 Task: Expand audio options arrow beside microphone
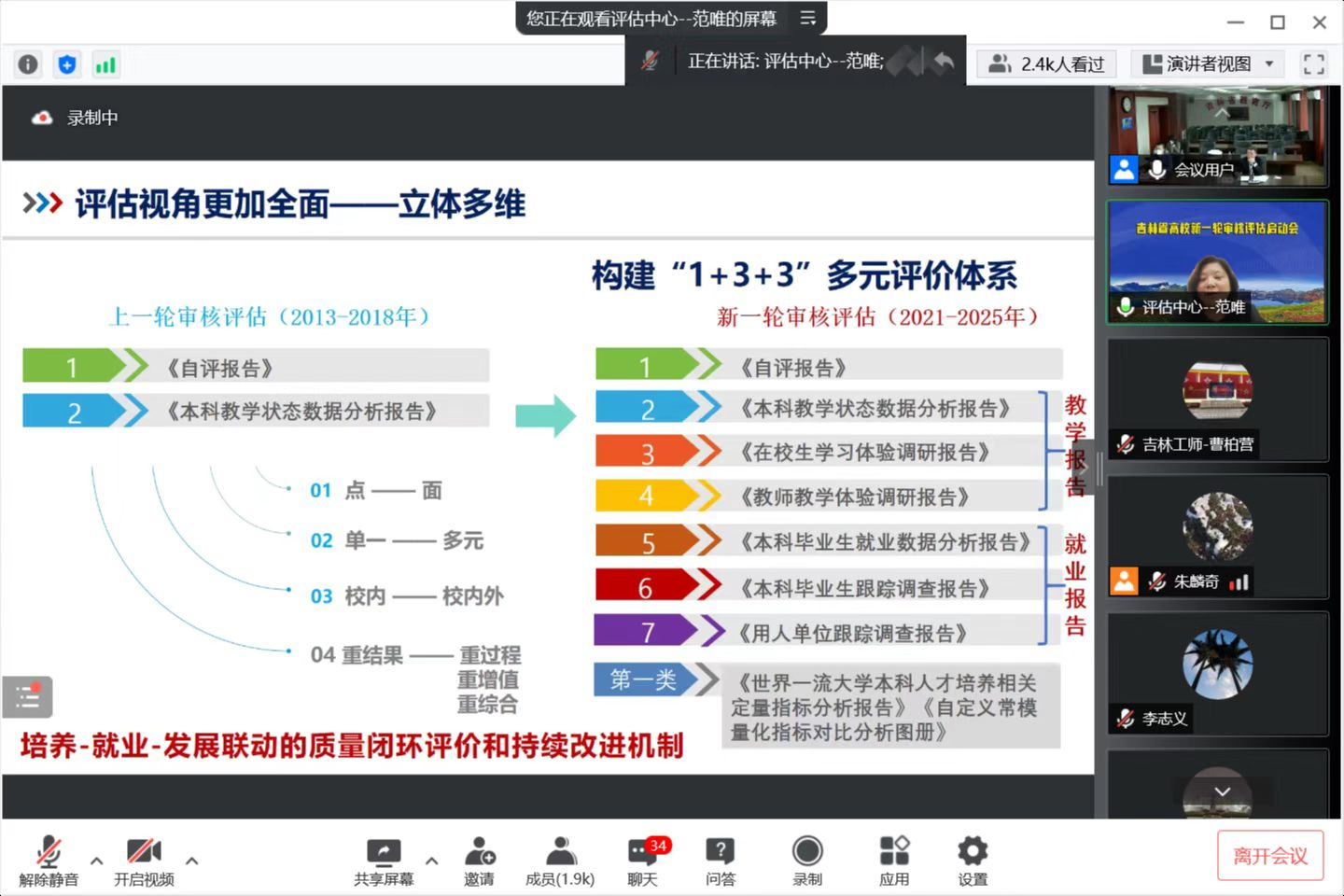[96, 861]
